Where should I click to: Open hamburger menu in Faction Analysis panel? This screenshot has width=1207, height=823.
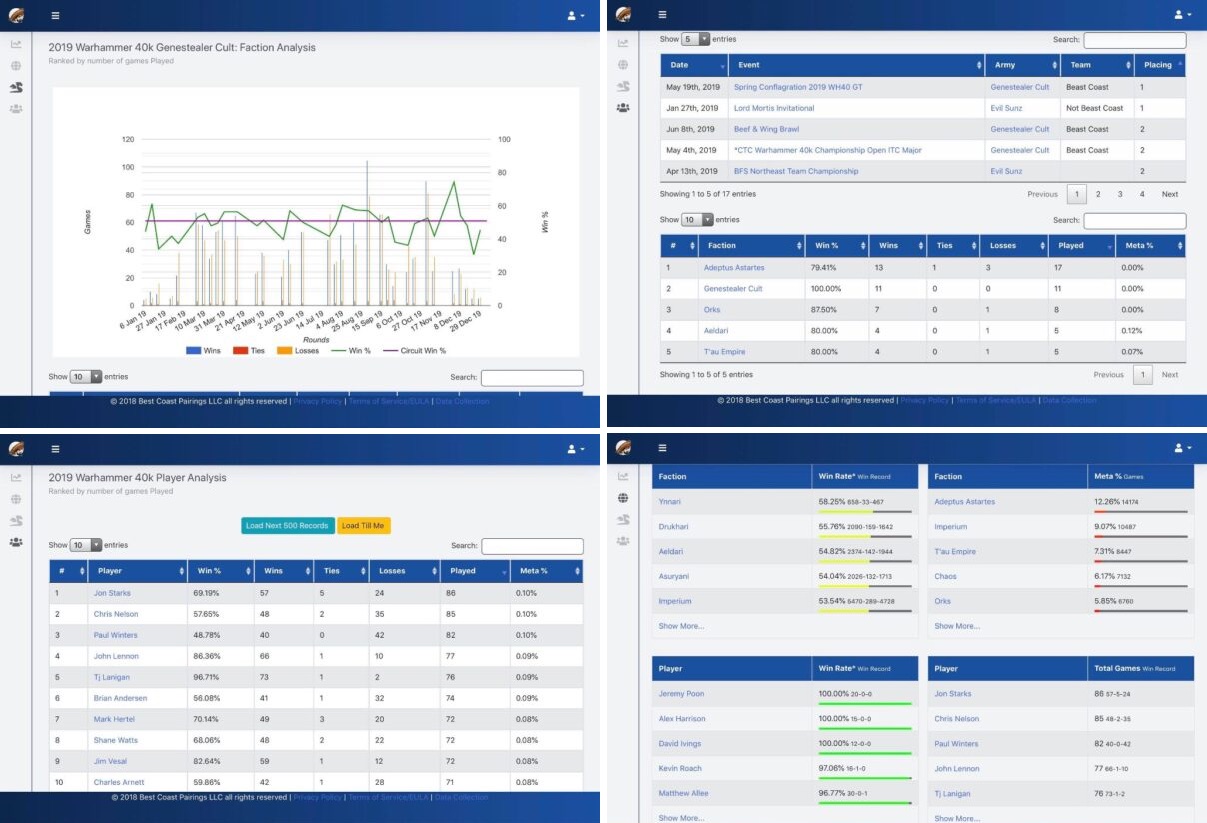[x=54, y=16]
